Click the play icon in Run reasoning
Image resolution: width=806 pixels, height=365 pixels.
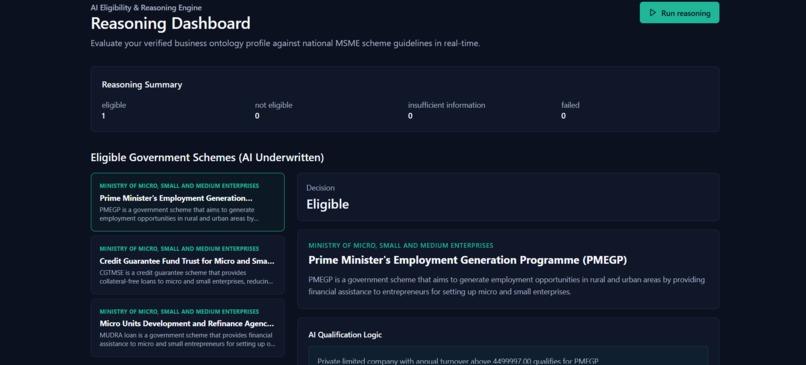[653, 13]
